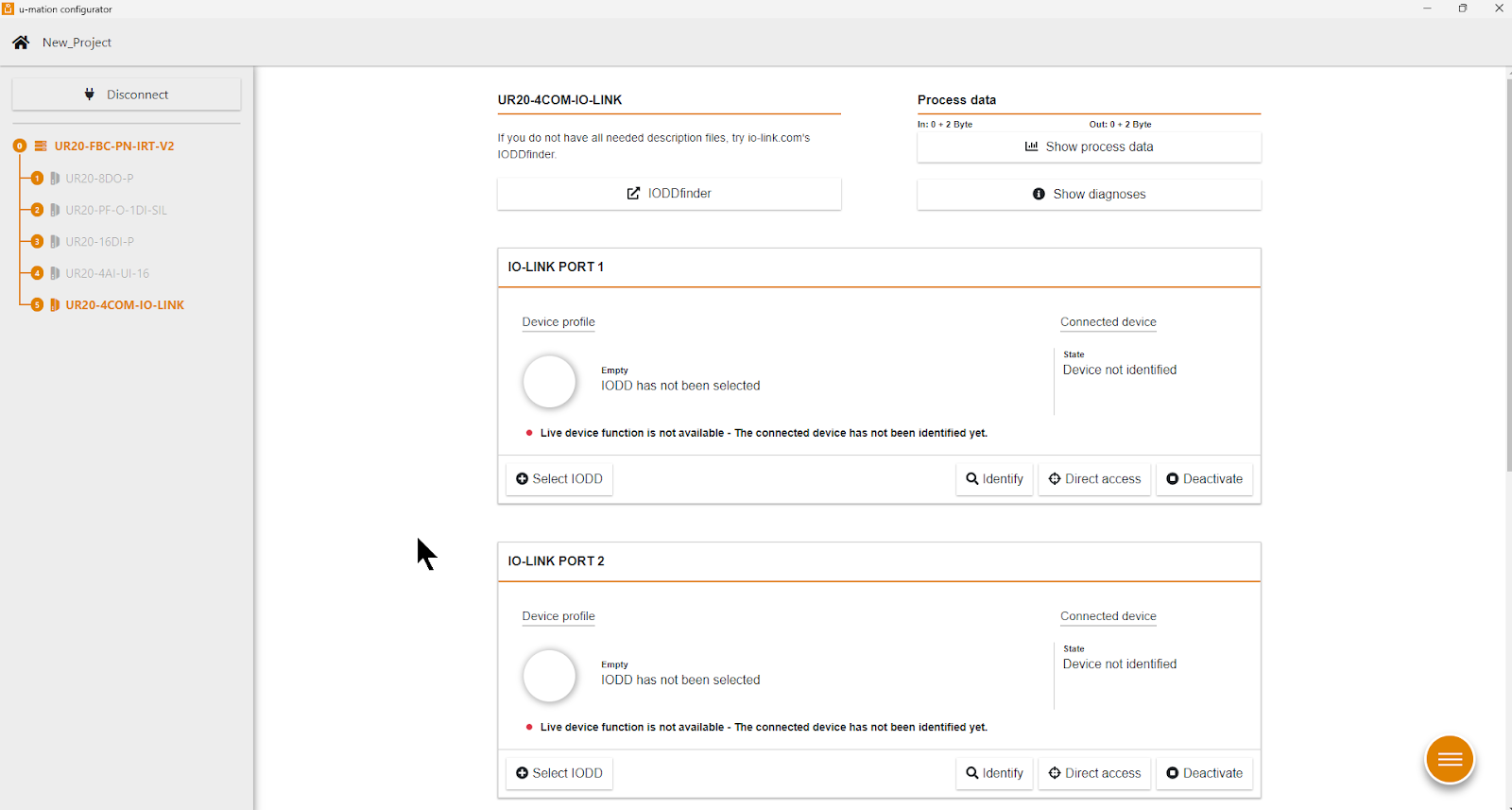Click Direct access for IO-Link Port 2

tap(1094, 773)
